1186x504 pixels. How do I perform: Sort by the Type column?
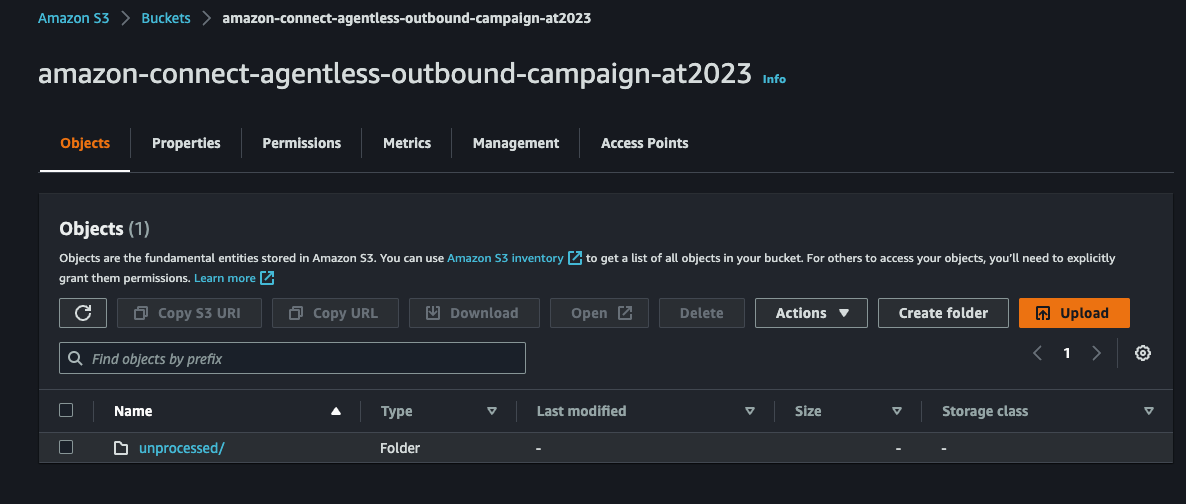[492, 411]
